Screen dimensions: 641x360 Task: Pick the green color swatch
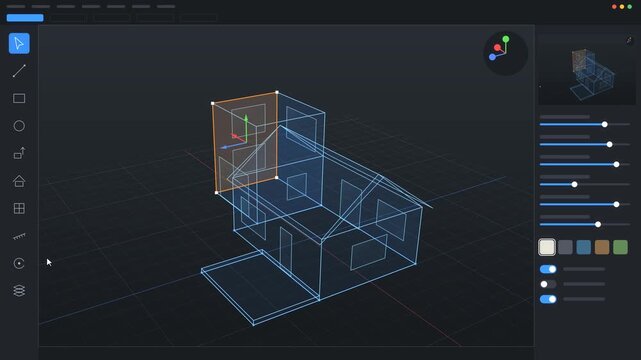(620, 247)
